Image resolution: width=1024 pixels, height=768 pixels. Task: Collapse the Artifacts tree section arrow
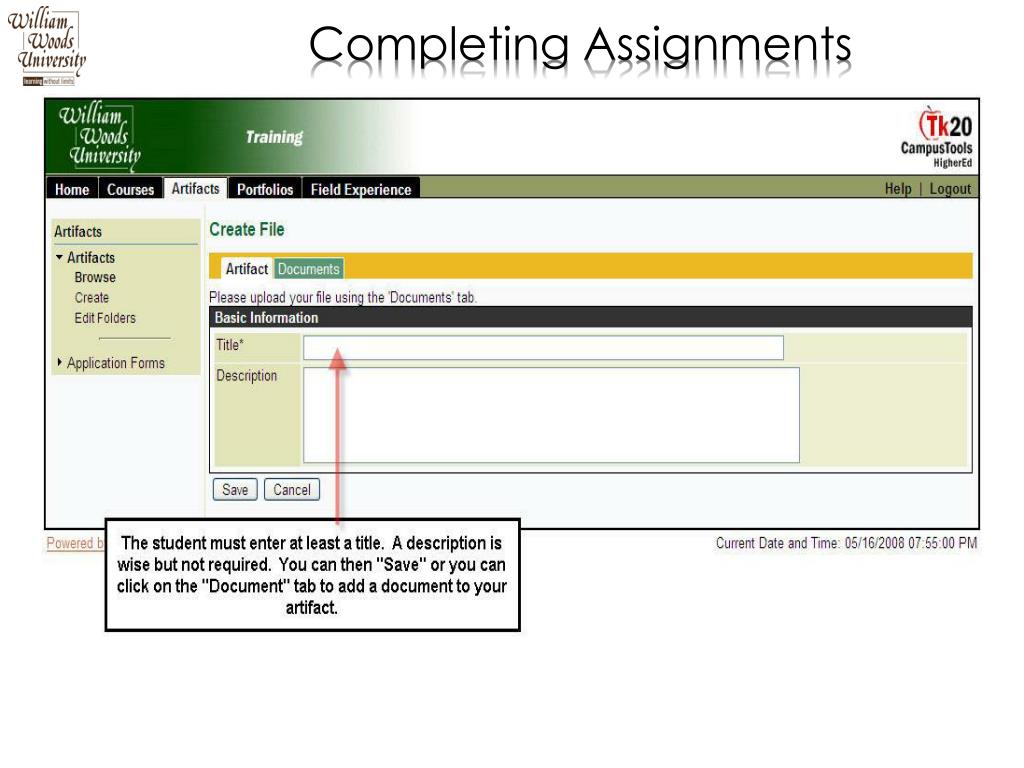pyautogui.click(x=59, y=257)
